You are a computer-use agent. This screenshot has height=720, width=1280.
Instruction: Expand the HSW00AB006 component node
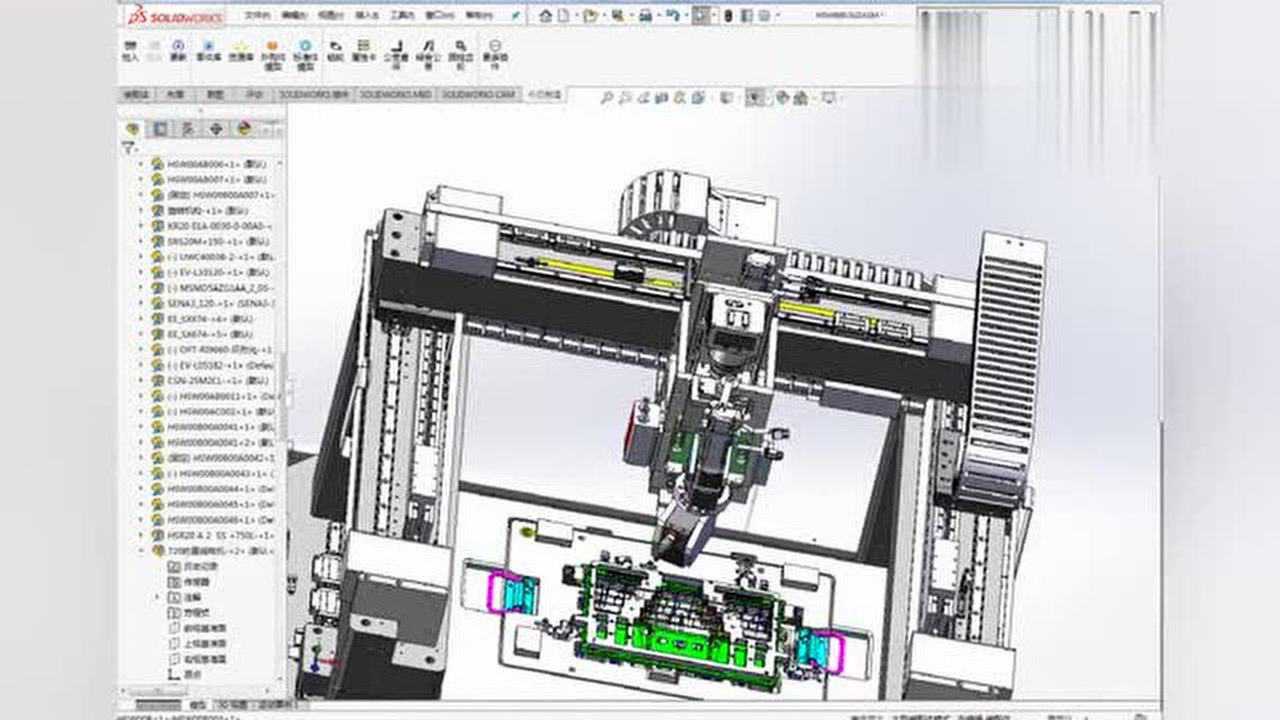click(x=142, y=164)
